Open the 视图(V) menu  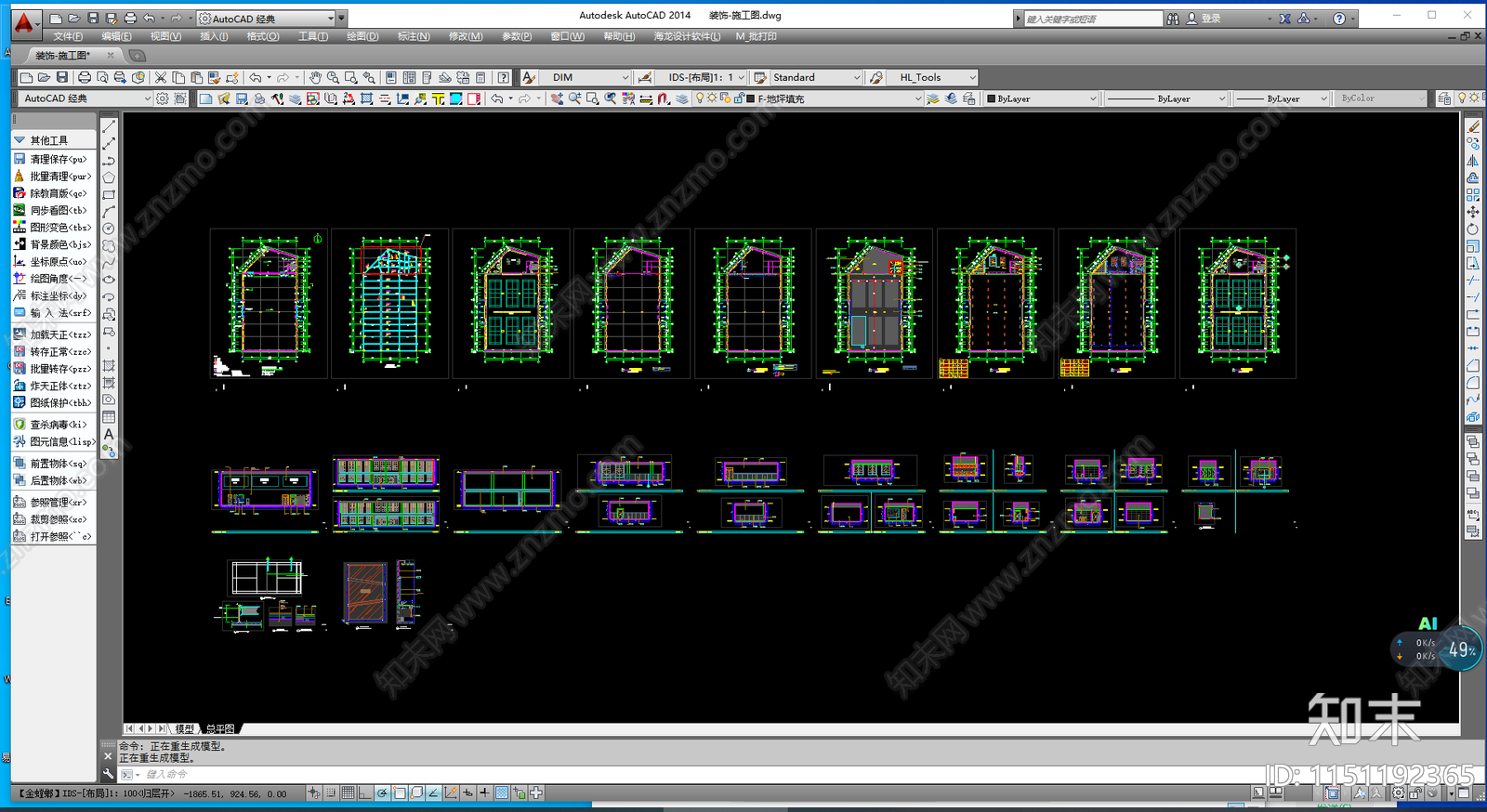165,36
